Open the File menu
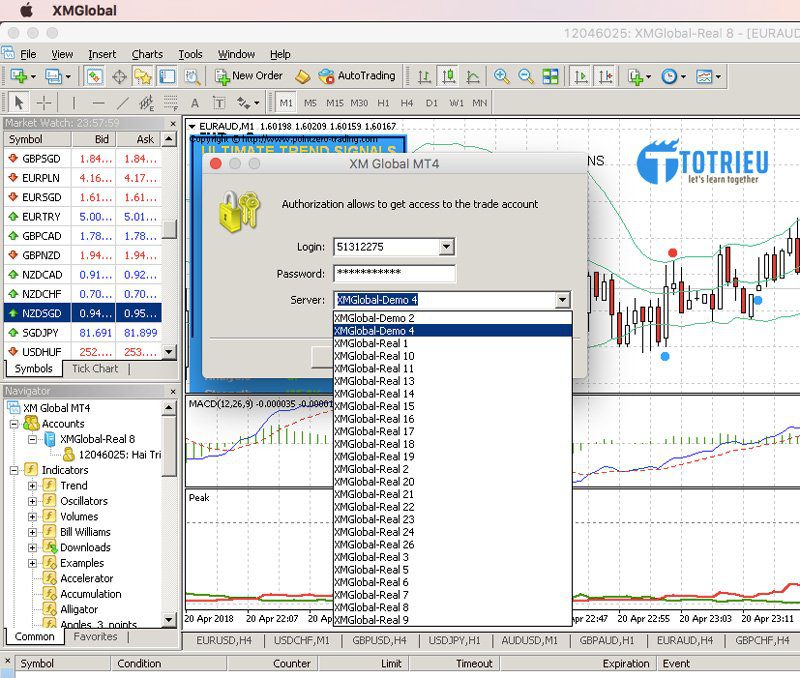Viewport: 800px width, 678px height. pyautogui.click(x=28, y=54)
